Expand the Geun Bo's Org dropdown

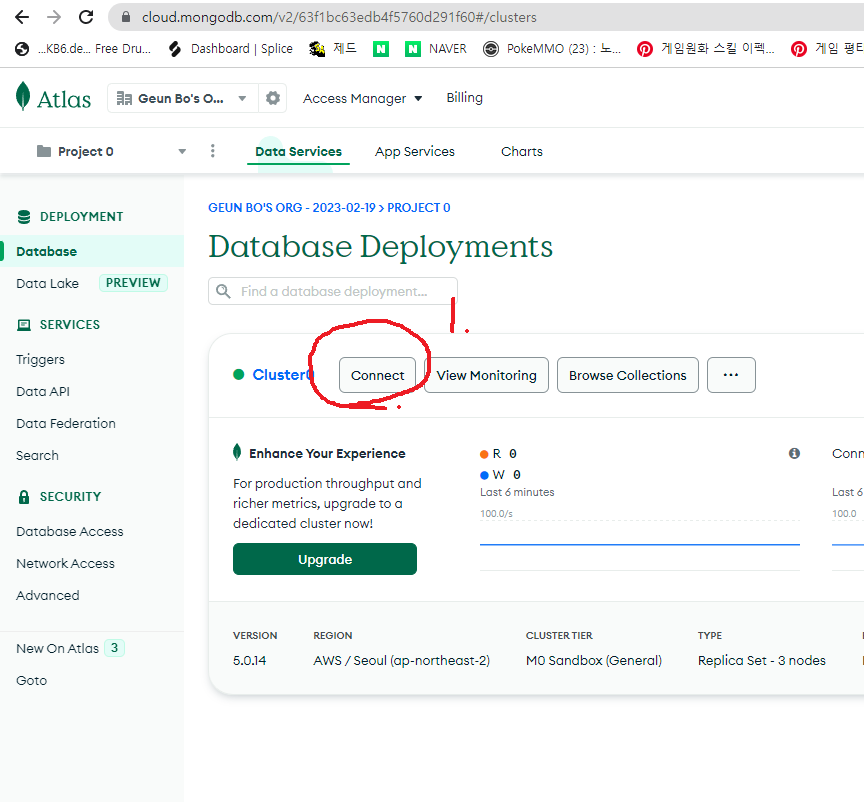[182, 98]
